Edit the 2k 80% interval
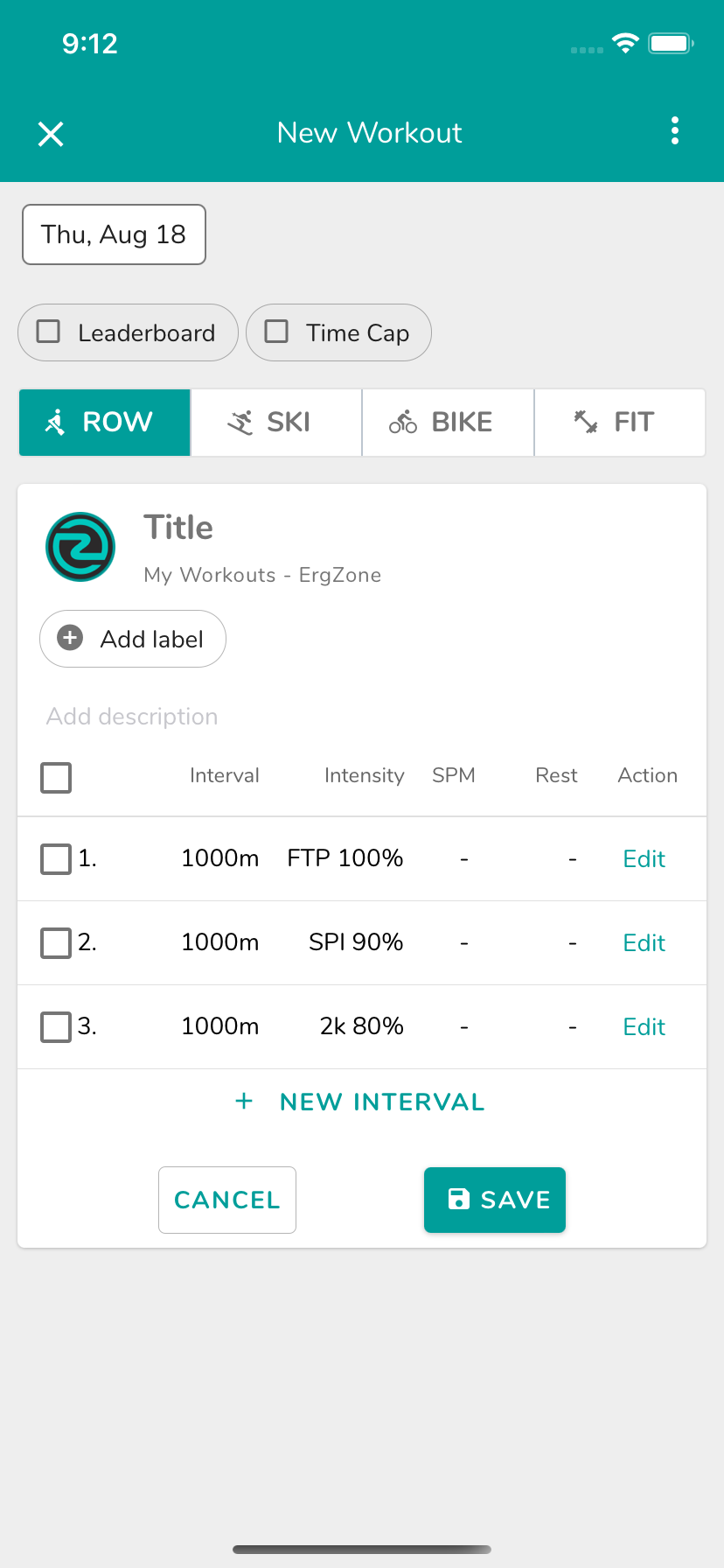The width and height of the screenshot is (724, 1568). coord(644,1026)
